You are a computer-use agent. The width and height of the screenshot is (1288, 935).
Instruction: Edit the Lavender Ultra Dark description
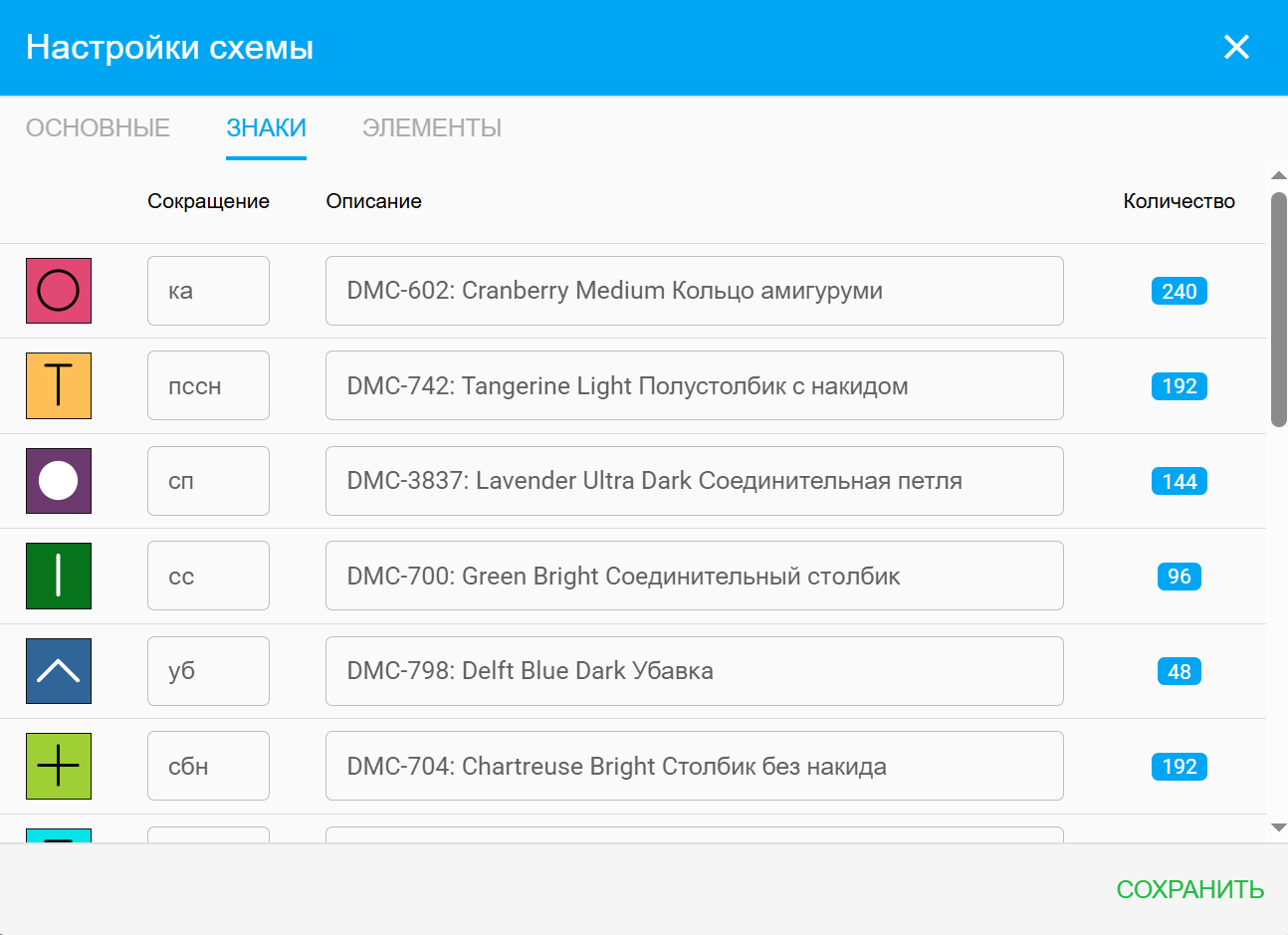pos(694,481)
